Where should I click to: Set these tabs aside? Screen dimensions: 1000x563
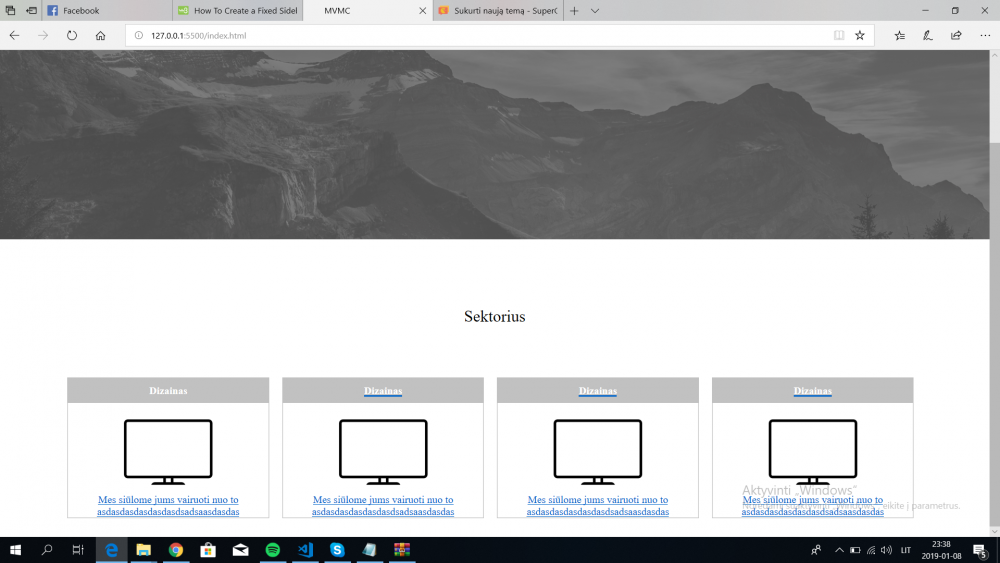click(31, 11)
